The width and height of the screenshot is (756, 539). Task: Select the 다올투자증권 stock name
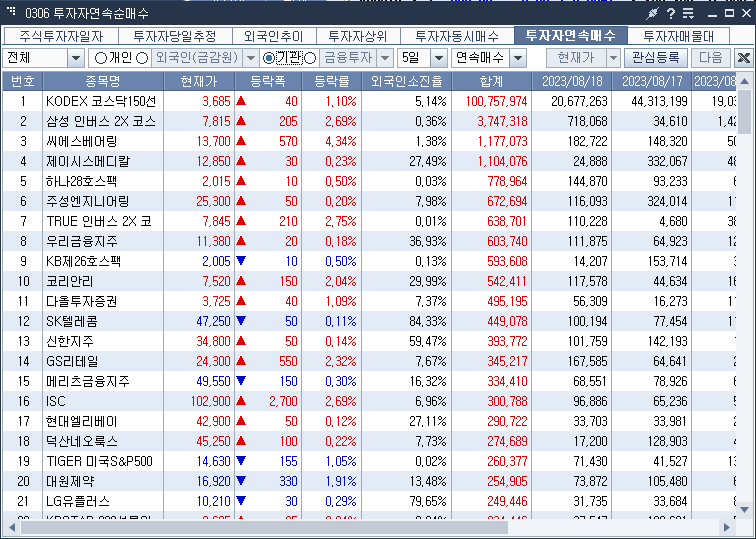click(x=81, y=301)
